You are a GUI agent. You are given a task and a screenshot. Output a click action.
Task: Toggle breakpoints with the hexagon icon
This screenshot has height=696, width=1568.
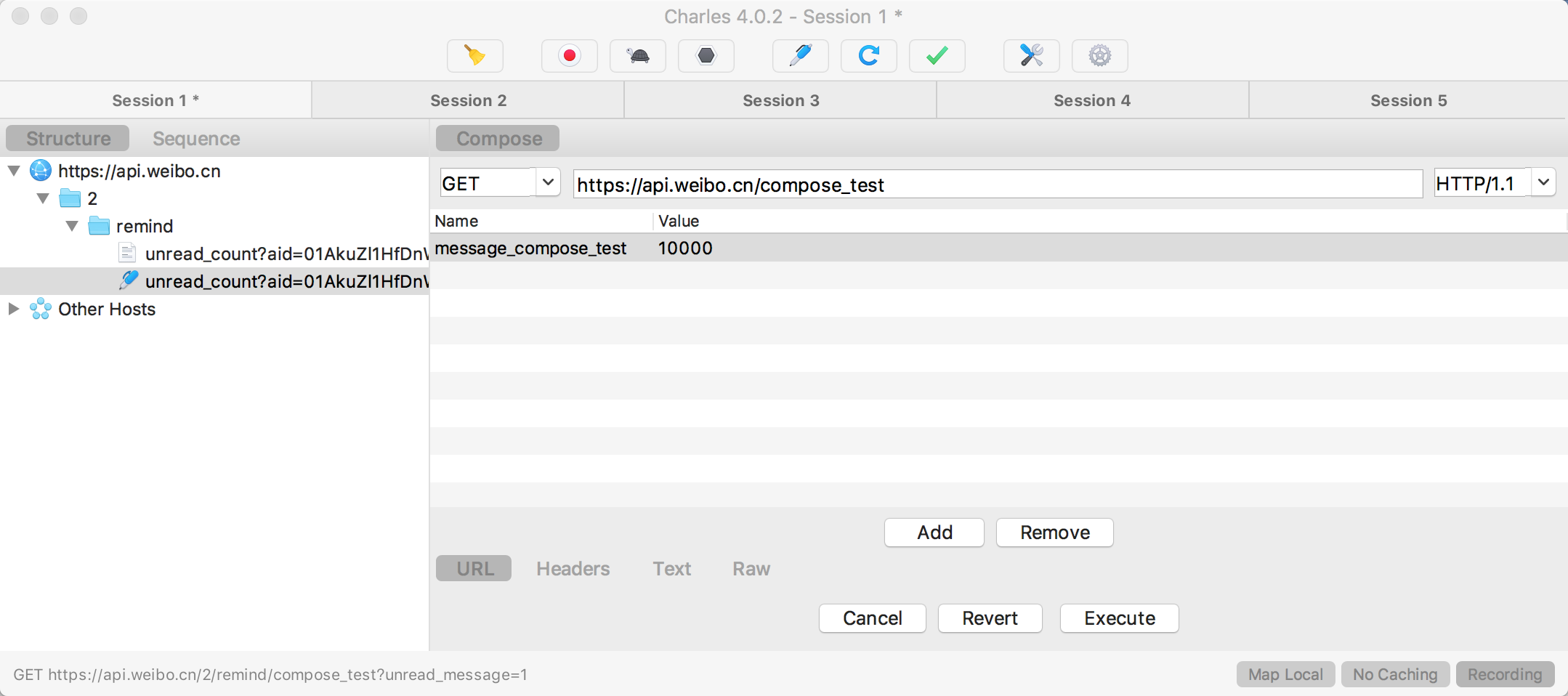click(706, 56)
